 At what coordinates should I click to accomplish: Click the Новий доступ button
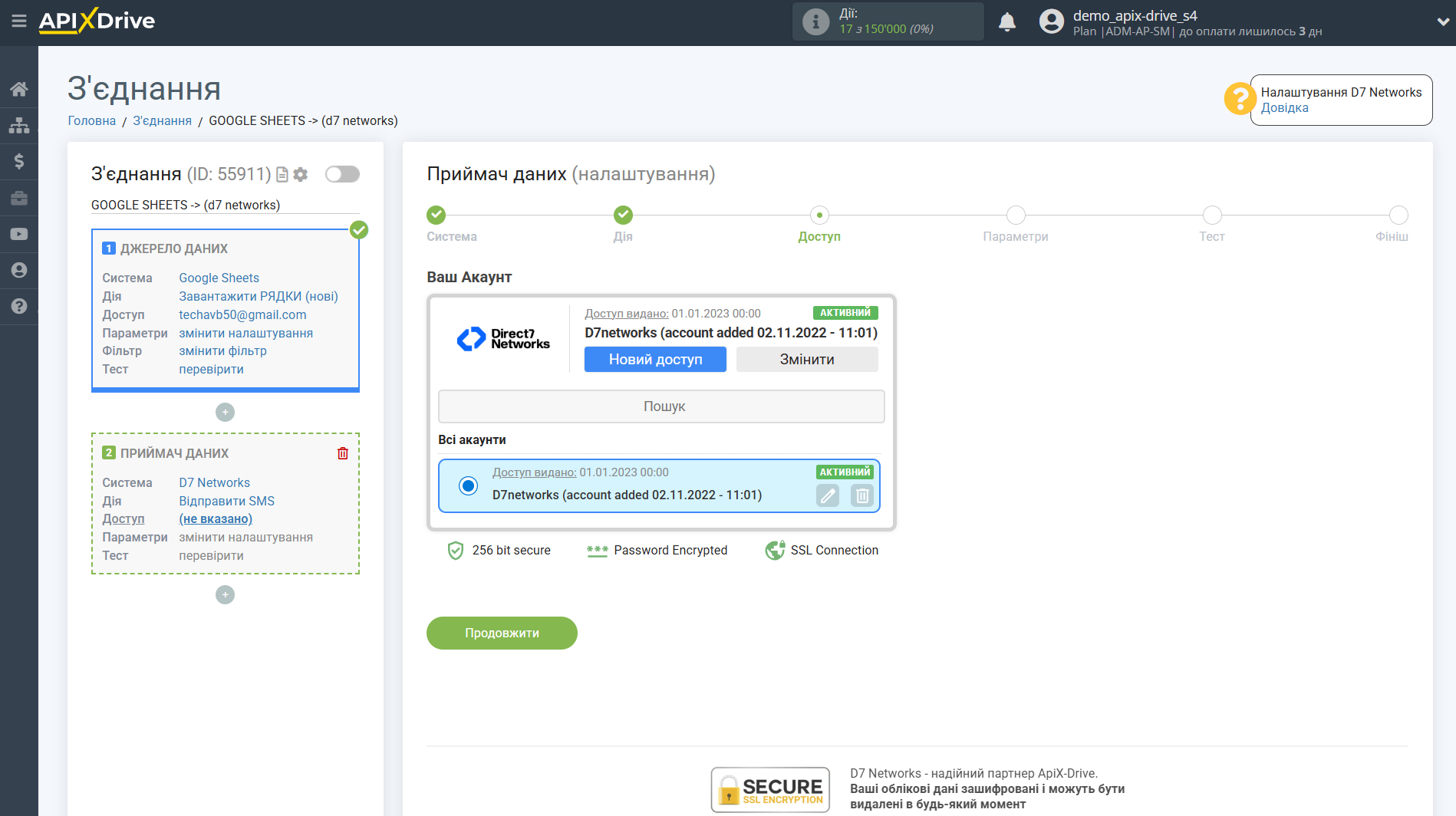click(655, 360)
